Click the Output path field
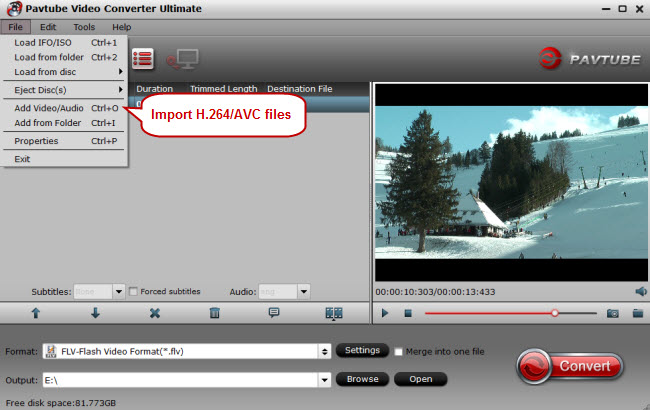The height and width of the screenshot is (410, 650). pos(180,380)
